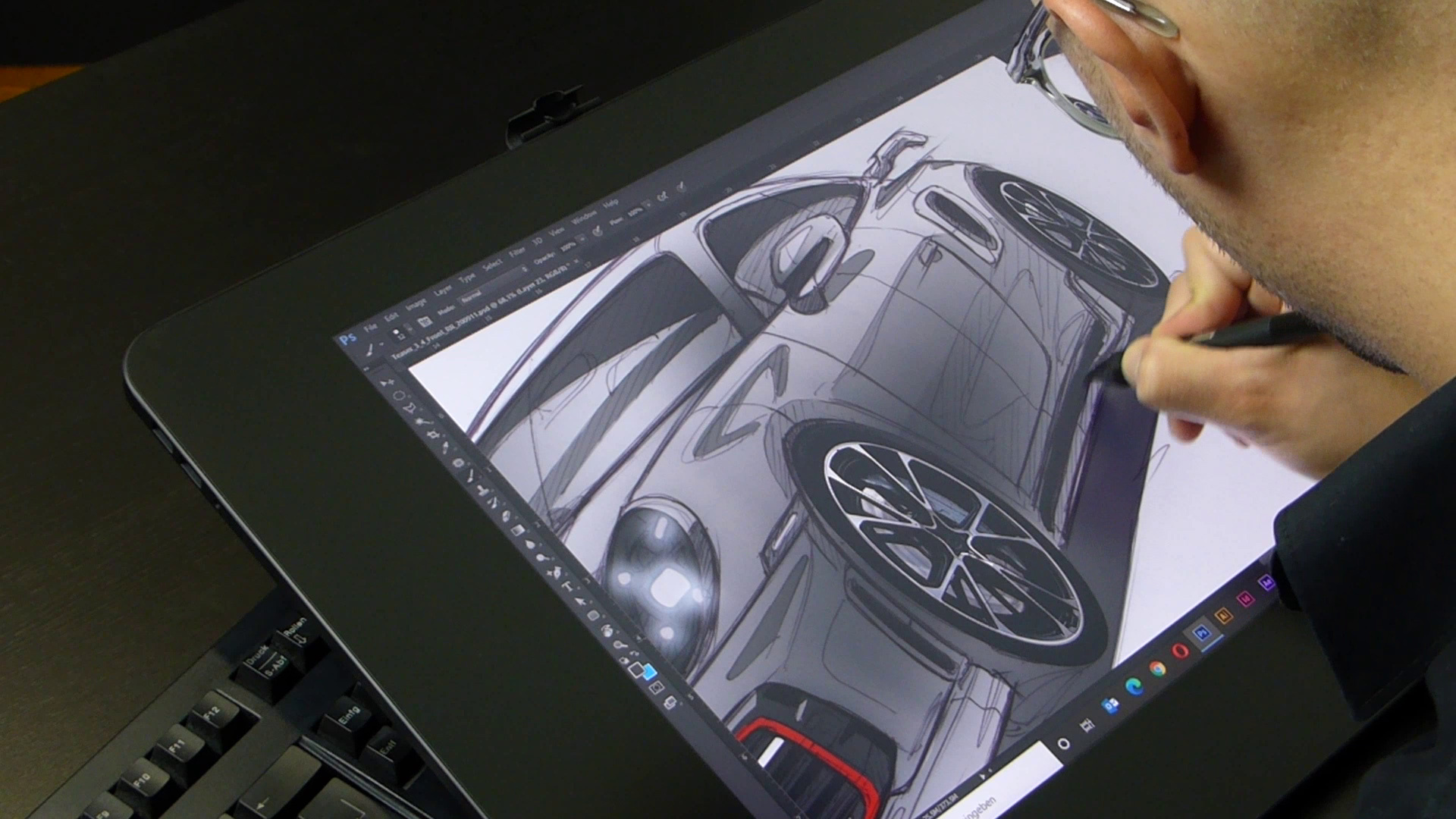This screenshot has width=1456, height=819.
Task: Click the foreground color swatch
Action: click(636, 669)
